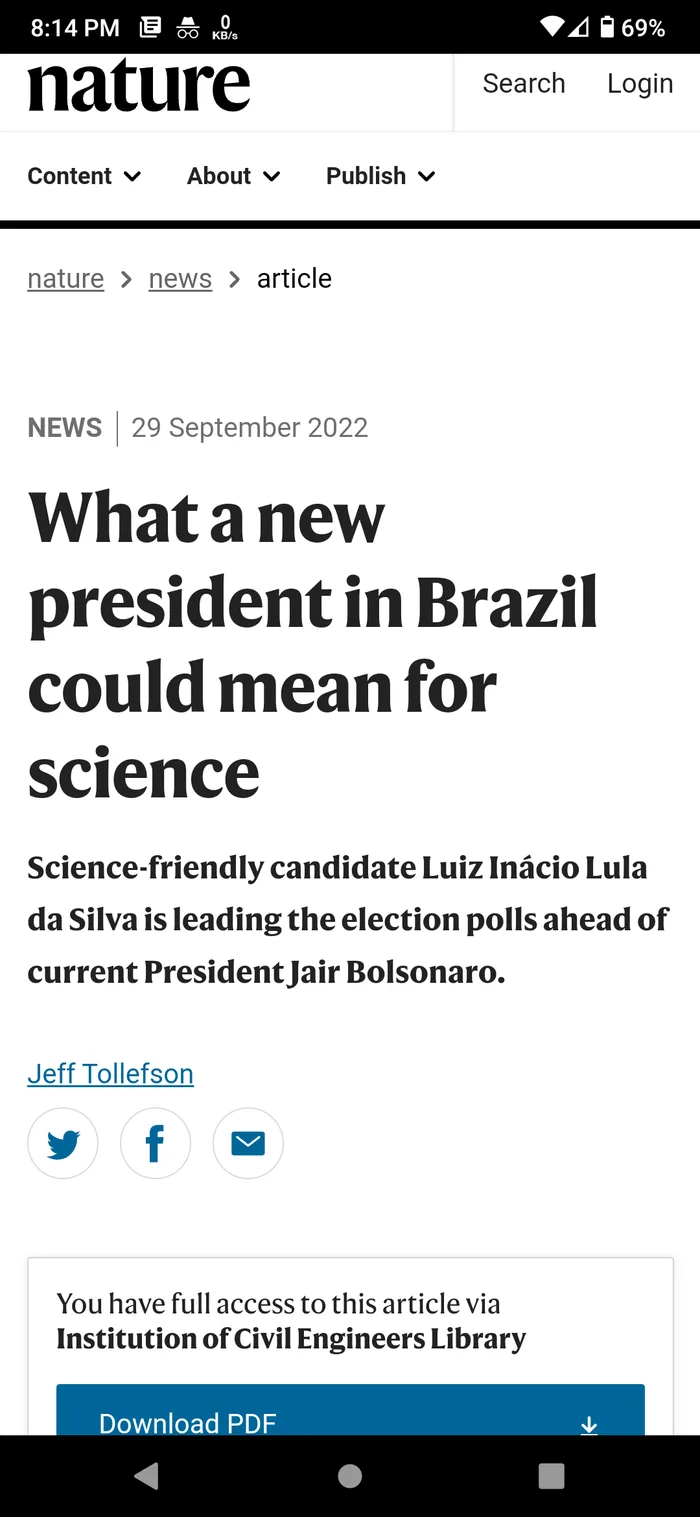Image resolution: width=700 pixels, height=1517 pixels.
Task: Share article via Twitter icon
Action: pos(63,1143)
